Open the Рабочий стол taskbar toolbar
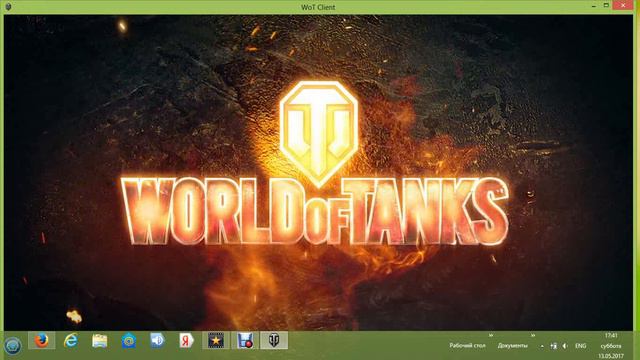Screen dimensions: 640x360 point(467,346)
